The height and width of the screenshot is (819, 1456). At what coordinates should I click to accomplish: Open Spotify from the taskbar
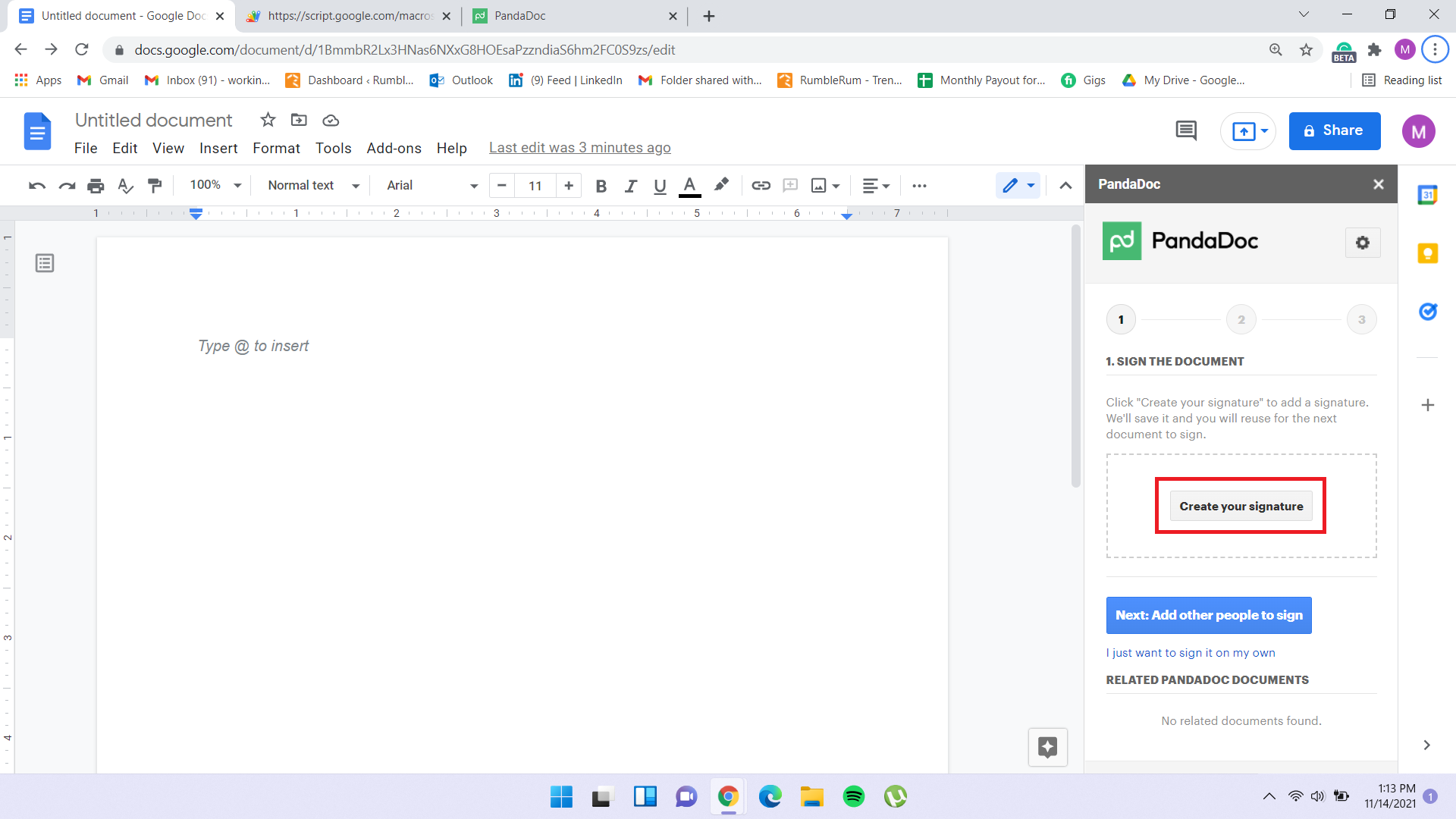(854, 796)
